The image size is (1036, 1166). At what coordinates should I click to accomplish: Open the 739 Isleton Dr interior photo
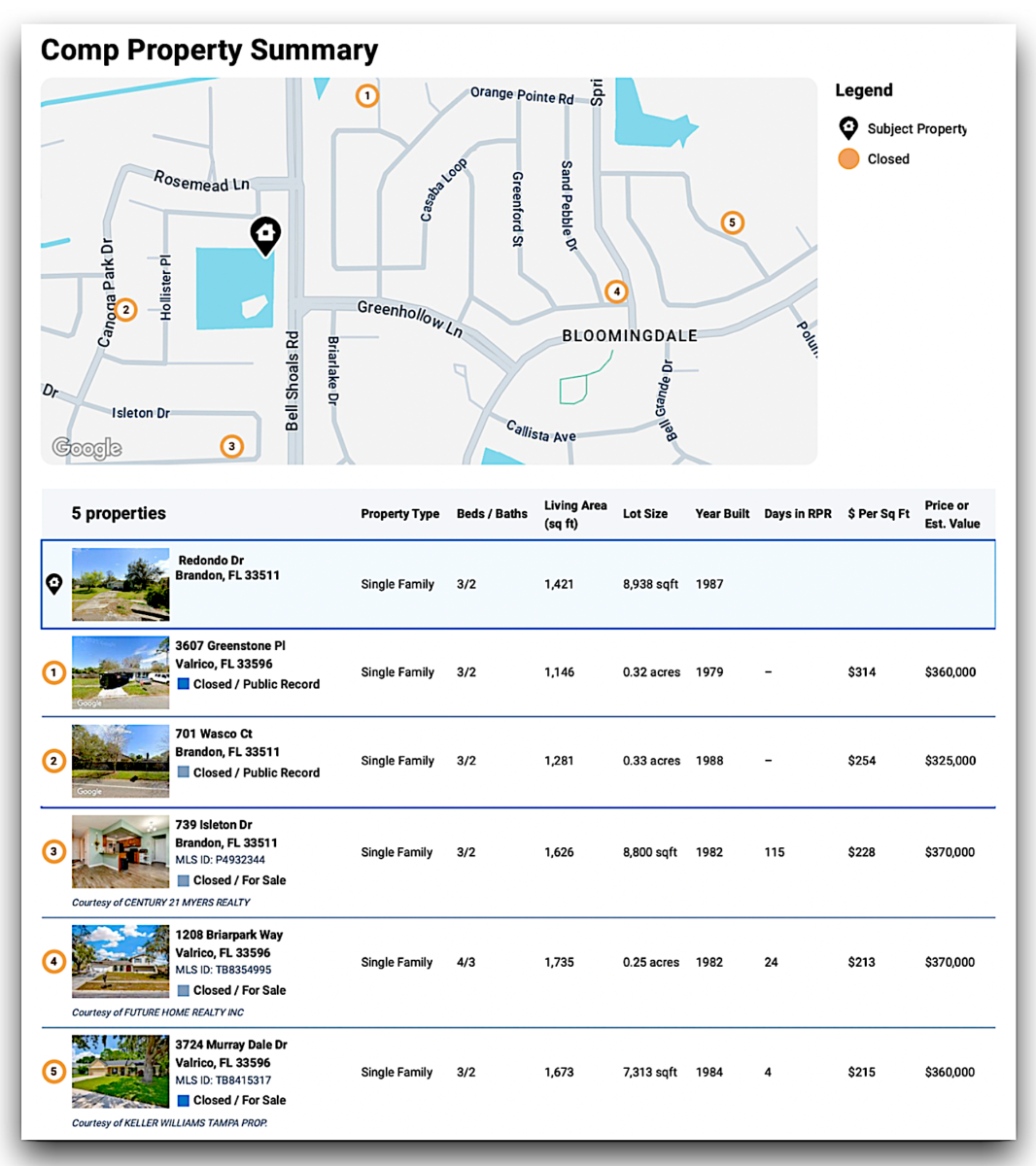pyautogui.click(x=121, y=851)
